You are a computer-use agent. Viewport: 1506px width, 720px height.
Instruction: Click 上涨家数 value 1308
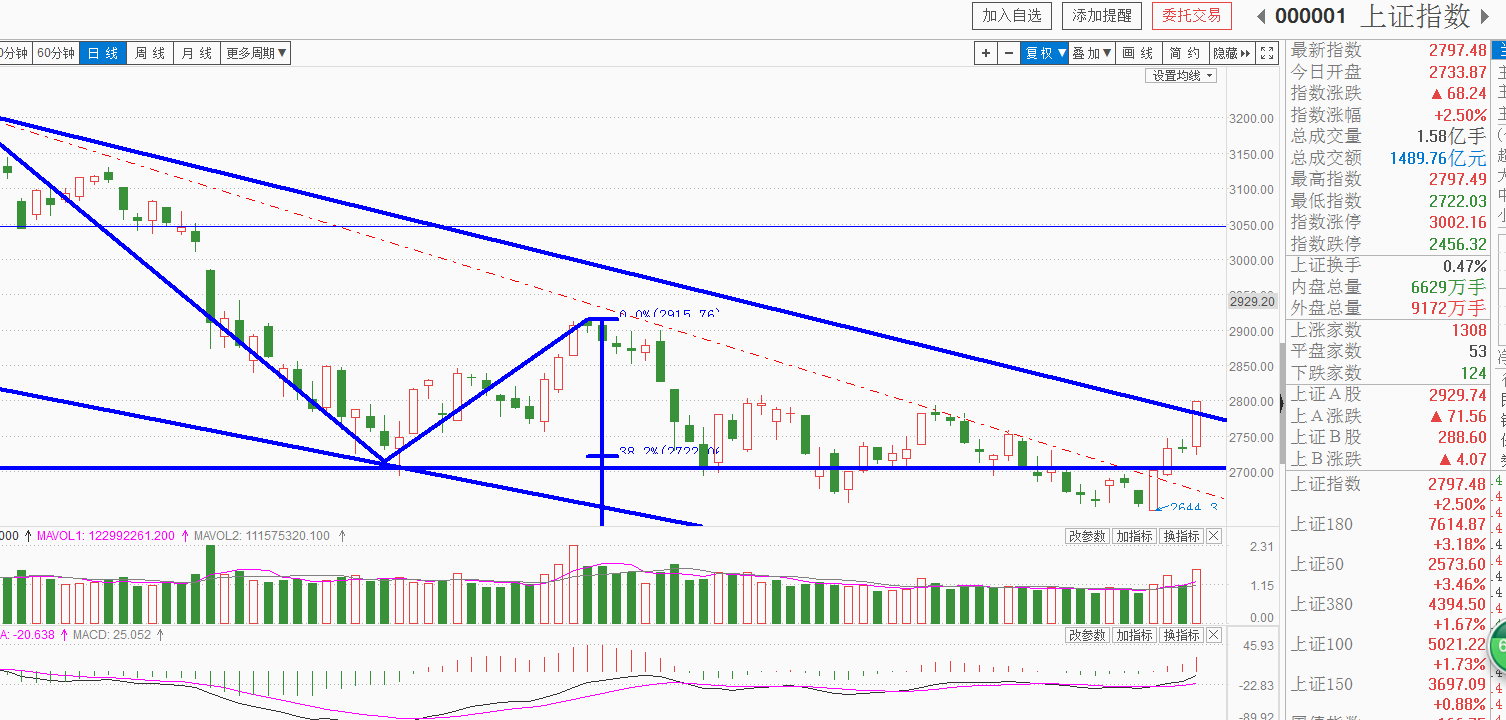point(1468,330)
